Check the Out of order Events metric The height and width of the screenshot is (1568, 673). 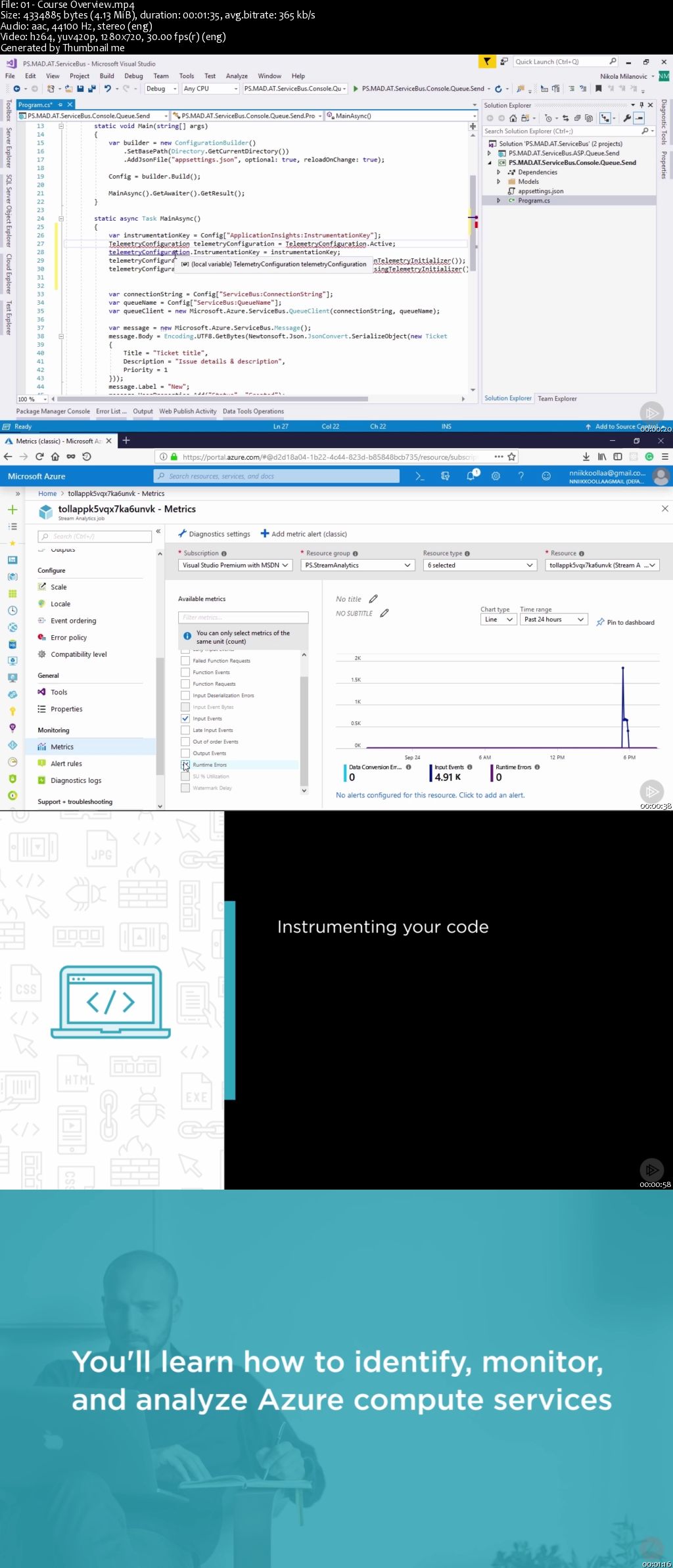(x=185, y=742)
